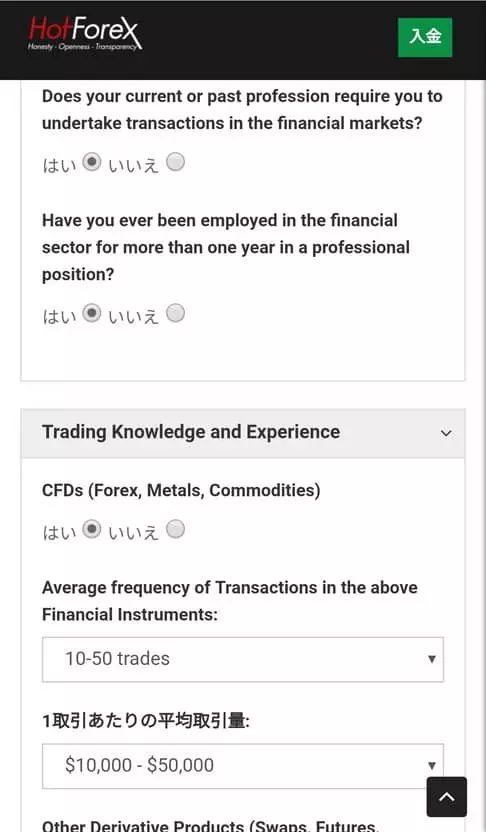Image resolution: width=486 pixels, height=832 pixels.
Task: Collapse Trading Knowledge and Experience chevron
Action: (446, 433)
